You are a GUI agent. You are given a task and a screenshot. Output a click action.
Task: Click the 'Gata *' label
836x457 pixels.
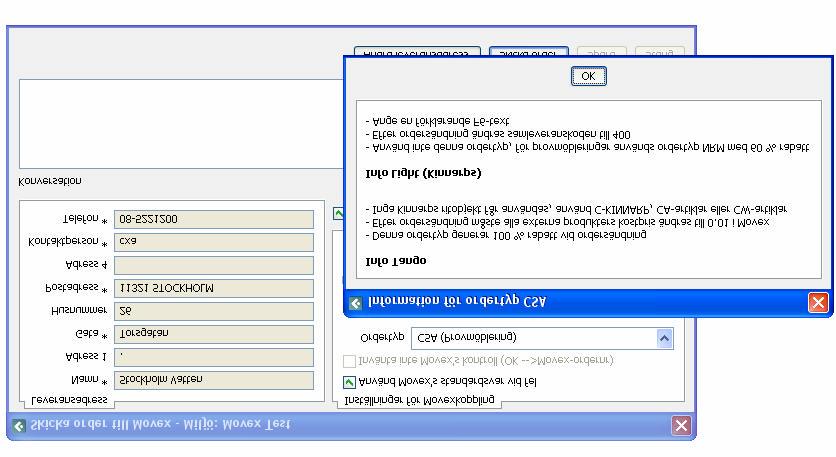92,334
